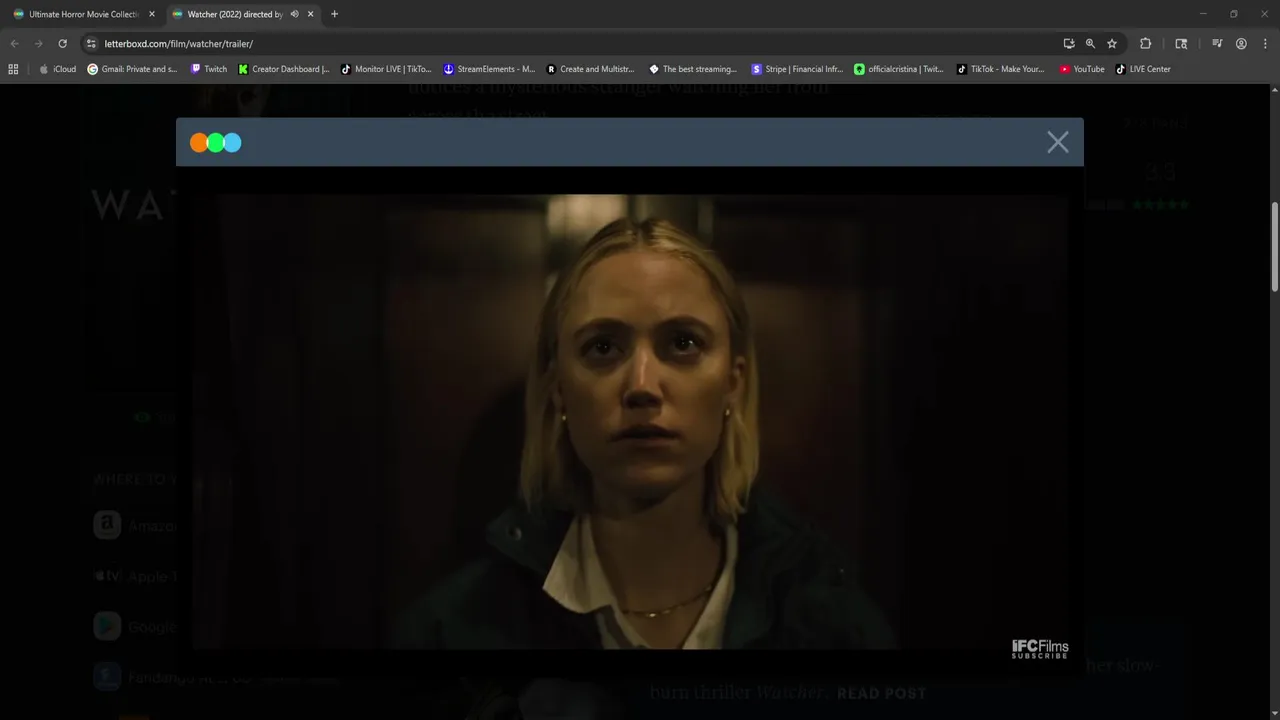Open the TikTok - Make Your... bookmark
This screenshot has width=1280, height=720.
[x=1000, y=69]
